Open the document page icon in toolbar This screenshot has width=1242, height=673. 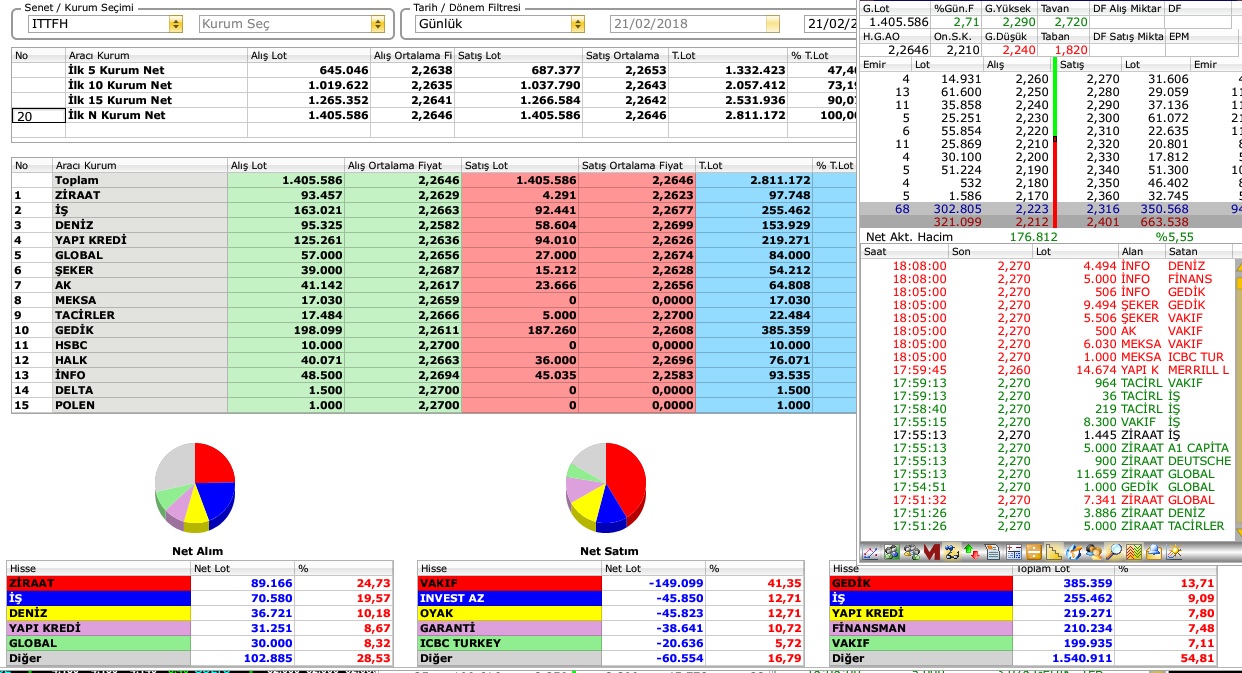993,551
